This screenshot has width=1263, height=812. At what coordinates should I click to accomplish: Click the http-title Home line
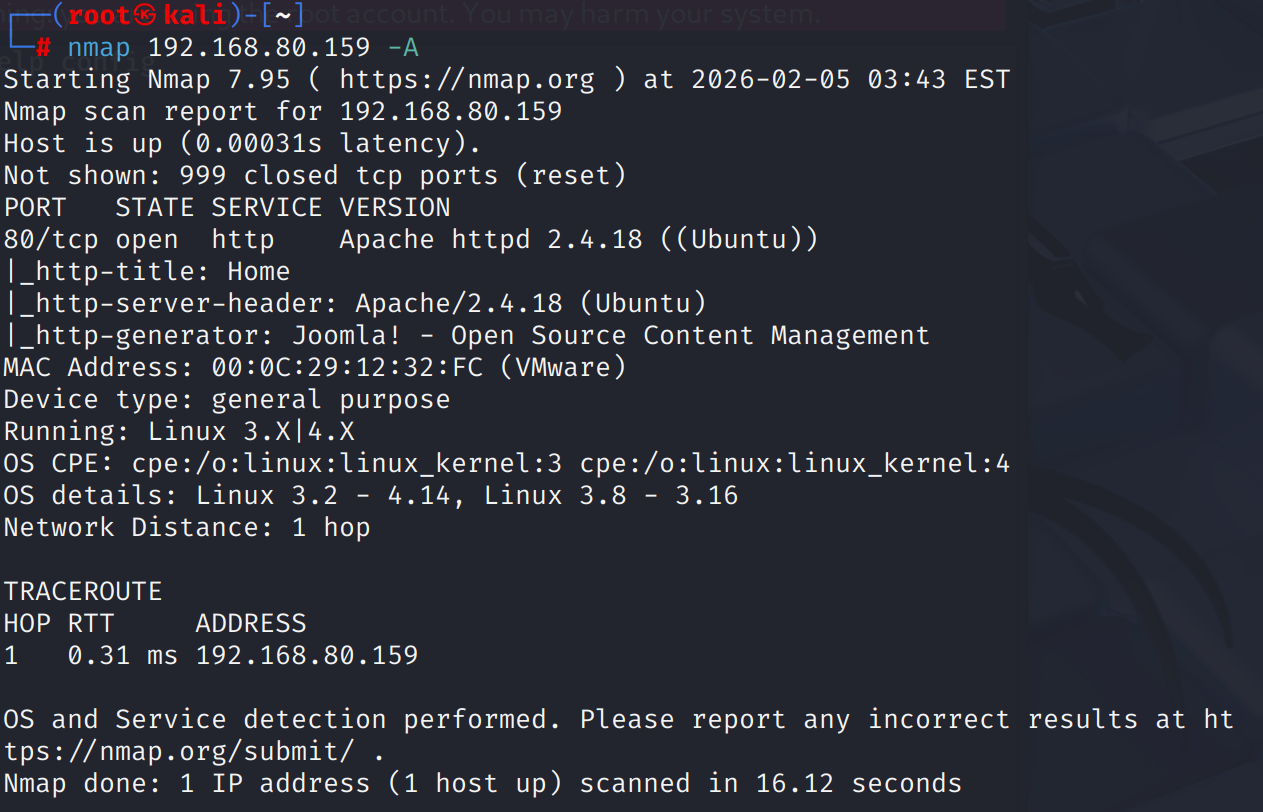147,271
